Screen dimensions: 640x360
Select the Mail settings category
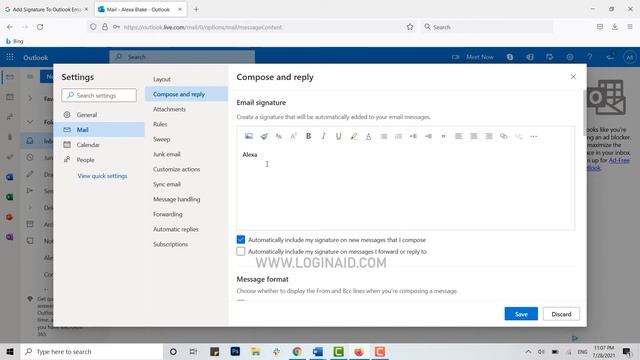99,130
